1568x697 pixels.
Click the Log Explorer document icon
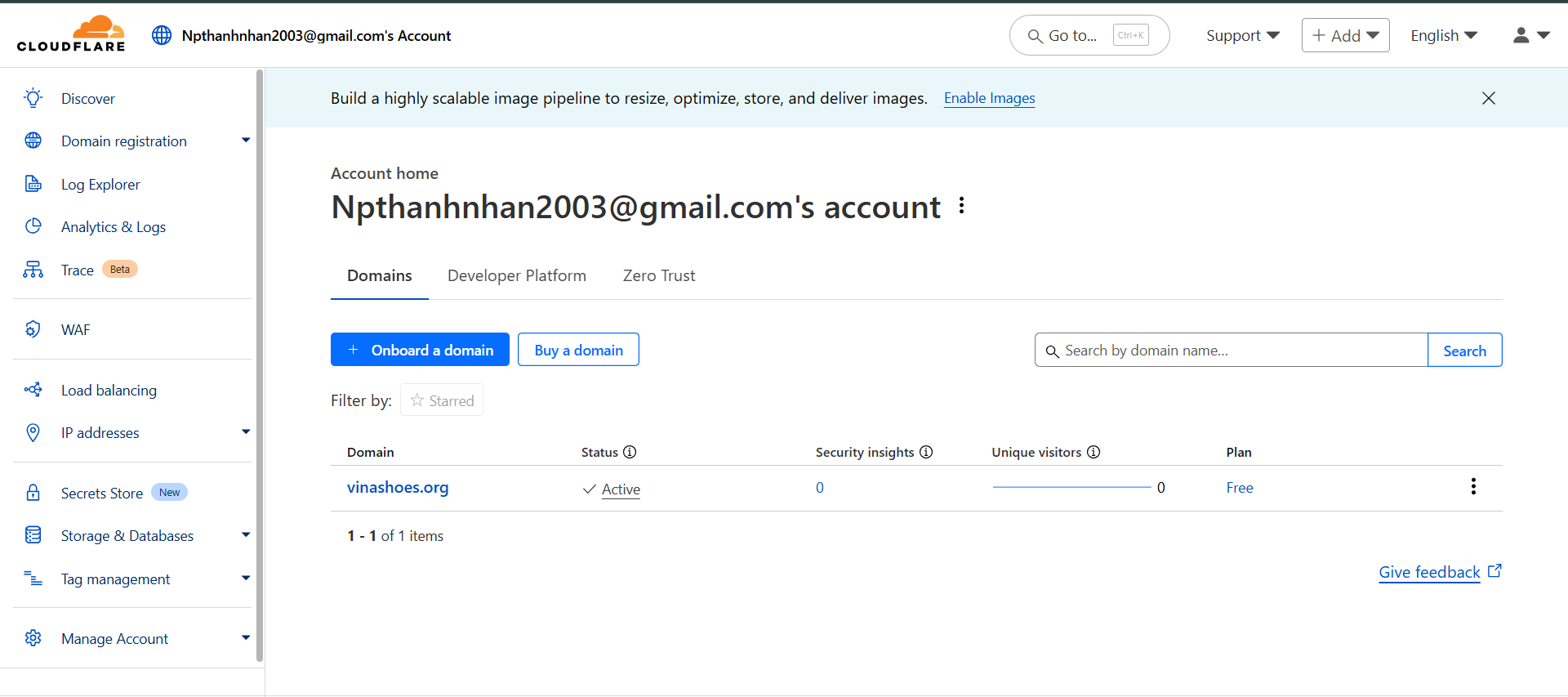coord(33,184)
